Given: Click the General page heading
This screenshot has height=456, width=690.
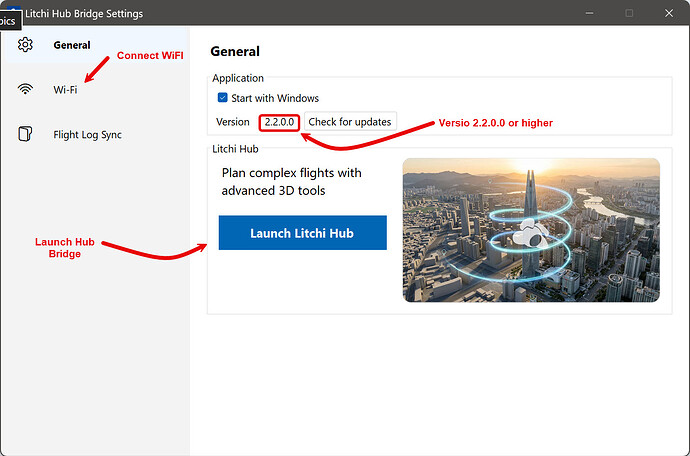Looking at the screenshot, I should point(235,51).
